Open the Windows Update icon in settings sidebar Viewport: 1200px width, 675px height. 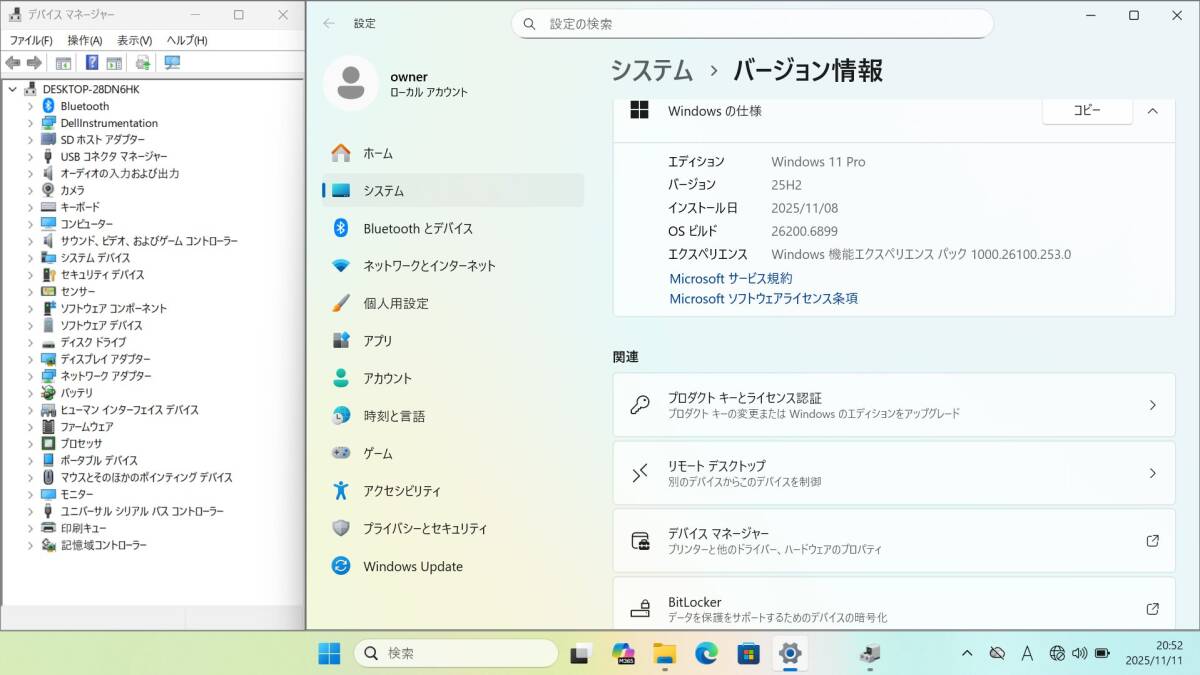coord(341,566)
